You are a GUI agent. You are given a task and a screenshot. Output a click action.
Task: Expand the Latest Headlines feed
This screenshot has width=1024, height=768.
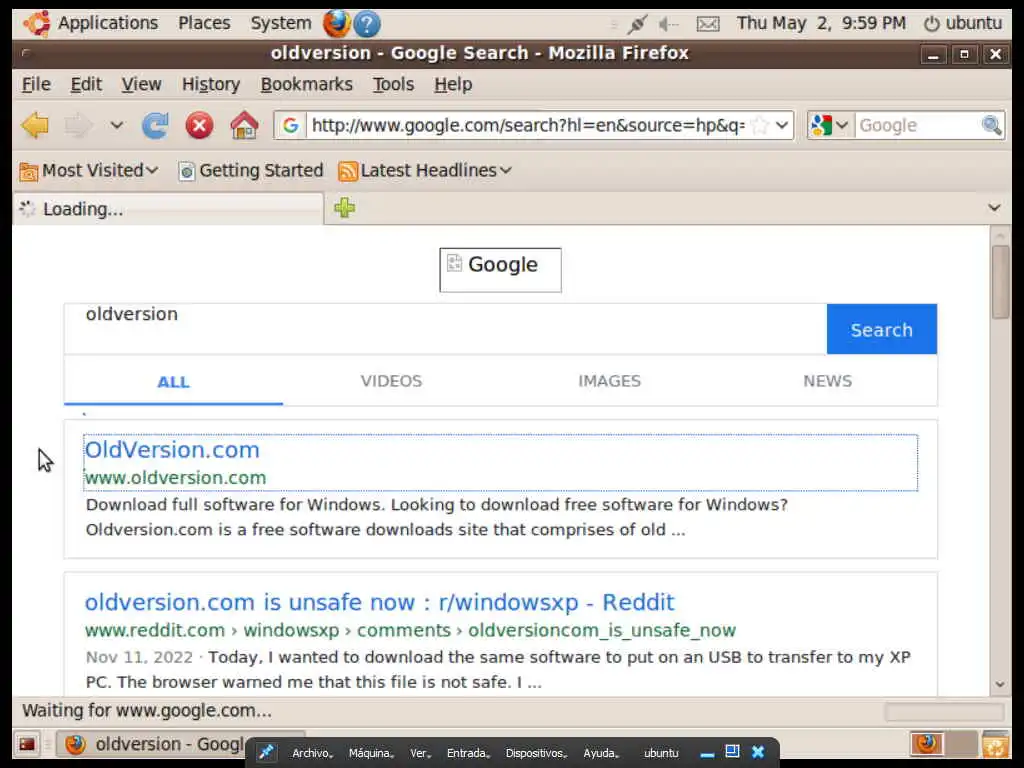click(x=425, y=170)
